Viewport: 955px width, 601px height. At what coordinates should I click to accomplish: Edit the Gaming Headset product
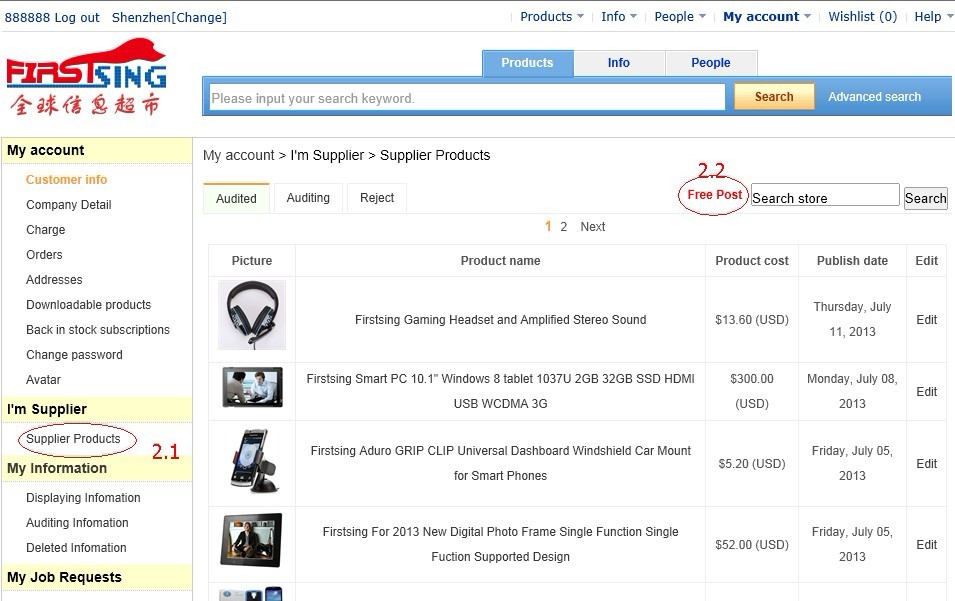click(926, 320)
